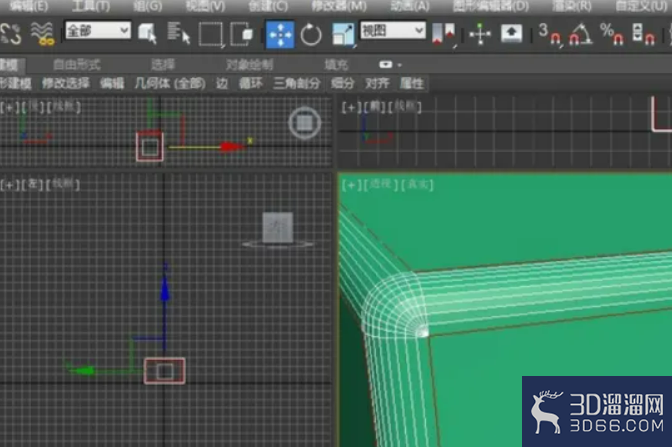Viewport: 672px width, 447px height.
Task: Click the [+] label in perspective viewport
Action: coord(351,185)
